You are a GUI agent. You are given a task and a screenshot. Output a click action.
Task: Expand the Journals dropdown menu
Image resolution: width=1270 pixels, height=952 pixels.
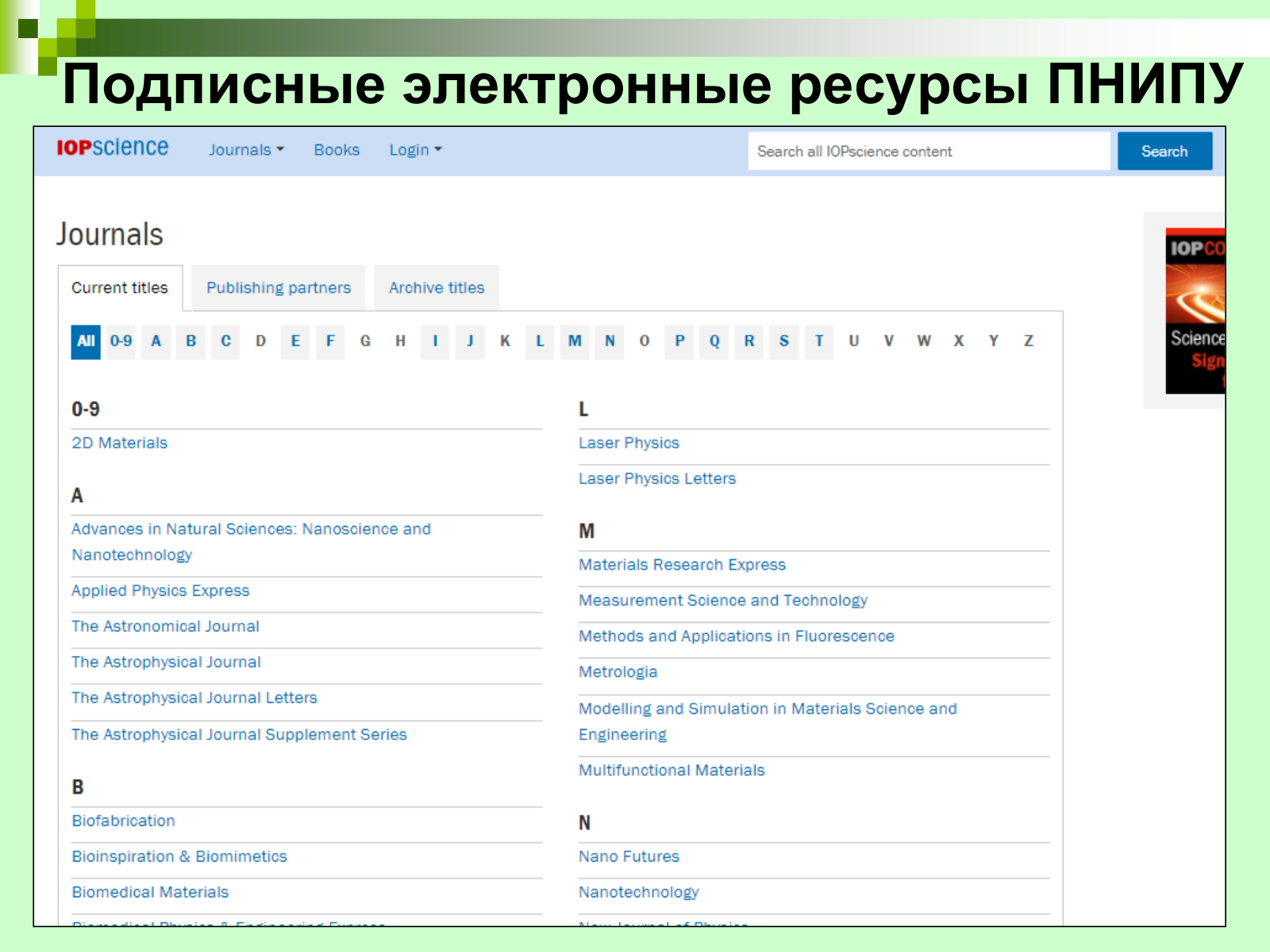(x=246, y=150)
